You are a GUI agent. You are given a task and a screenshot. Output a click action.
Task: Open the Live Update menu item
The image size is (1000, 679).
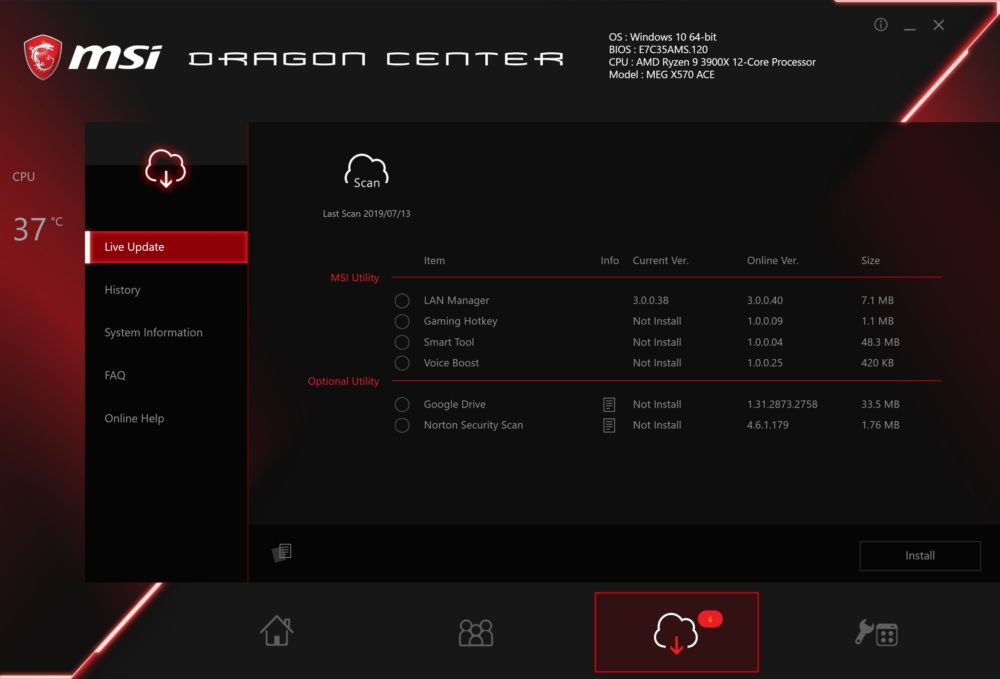(x=166, y=247)
